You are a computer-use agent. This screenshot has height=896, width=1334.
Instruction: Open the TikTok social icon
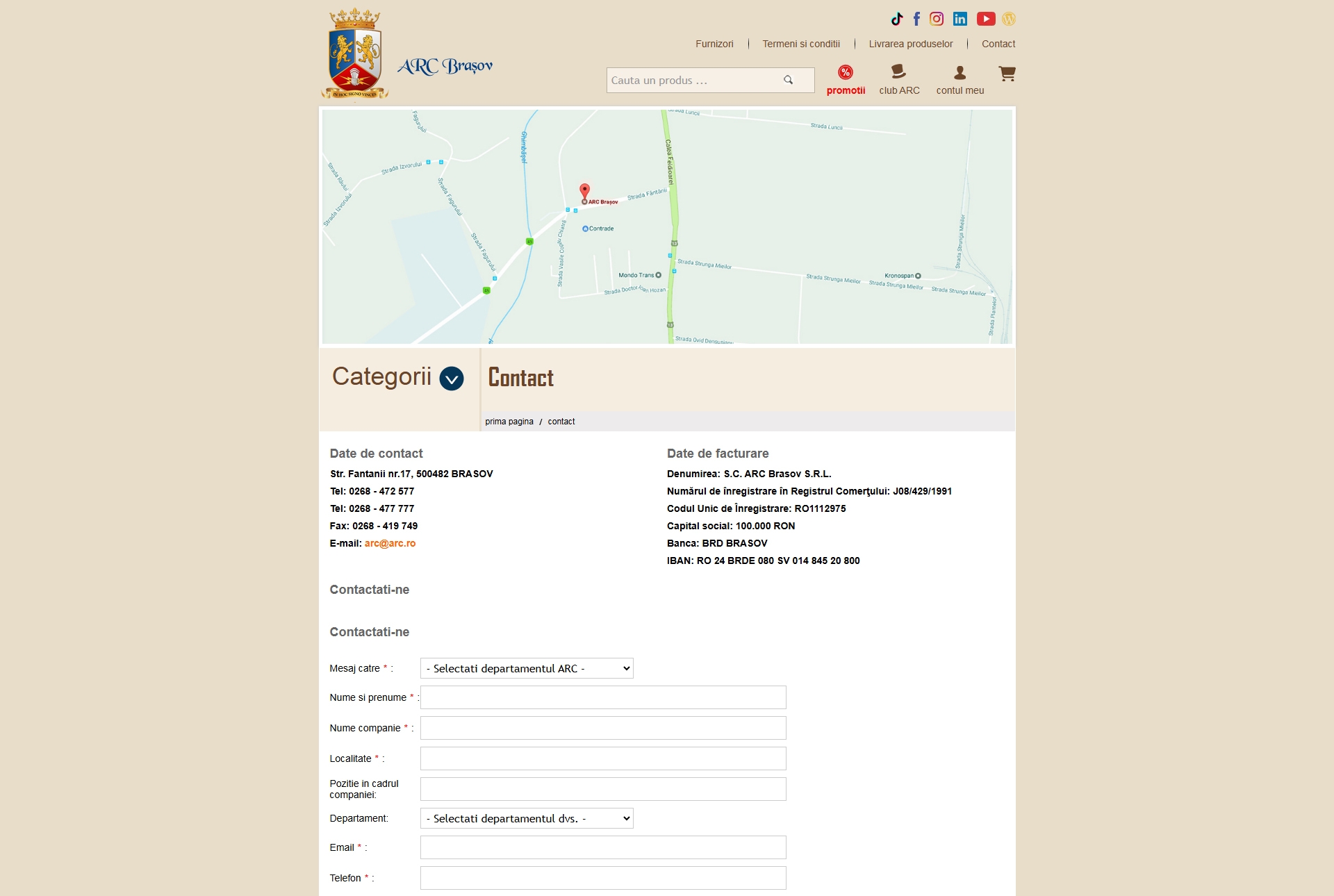(x=896, y=19)
